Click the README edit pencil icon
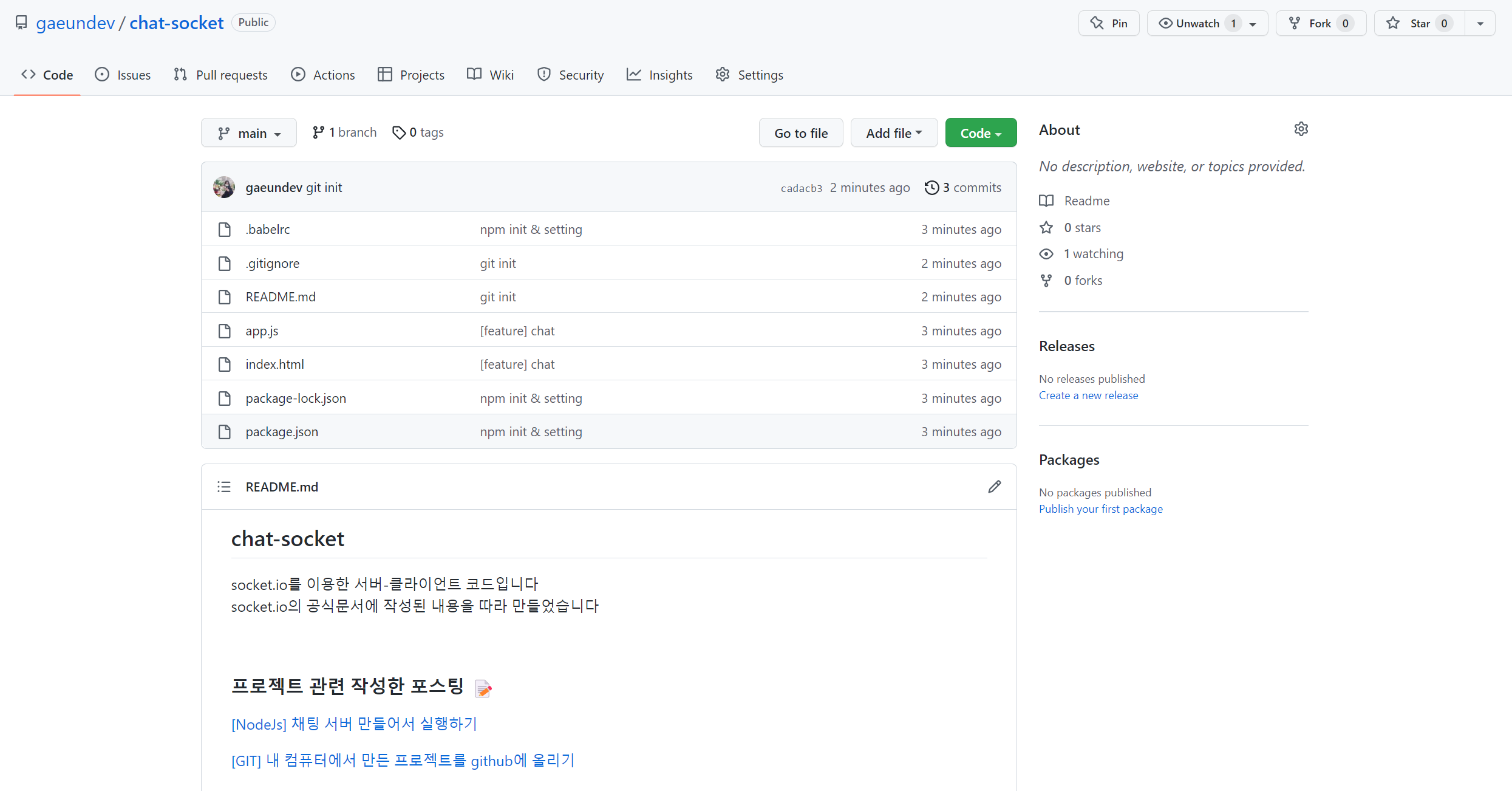This screenshot has height=791, width=1512. point(994,487)
